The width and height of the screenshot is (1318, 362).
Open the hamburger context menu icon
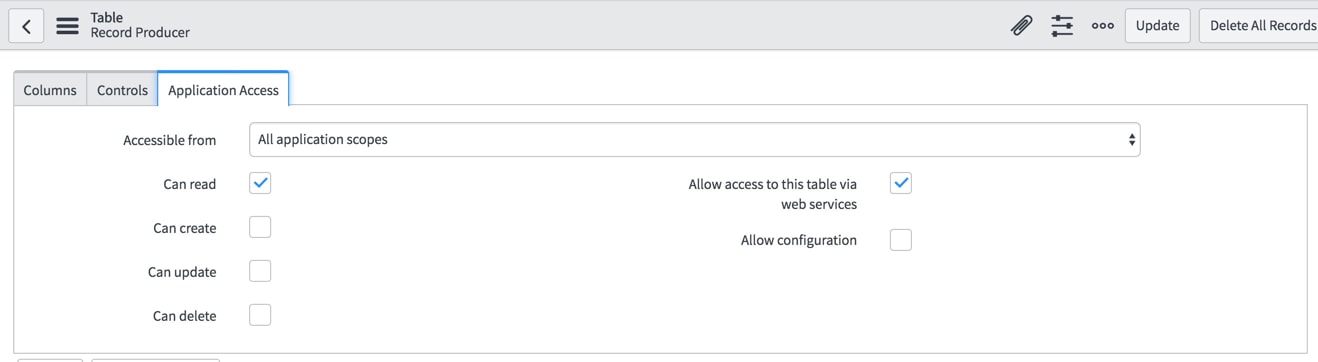point(67,26)
